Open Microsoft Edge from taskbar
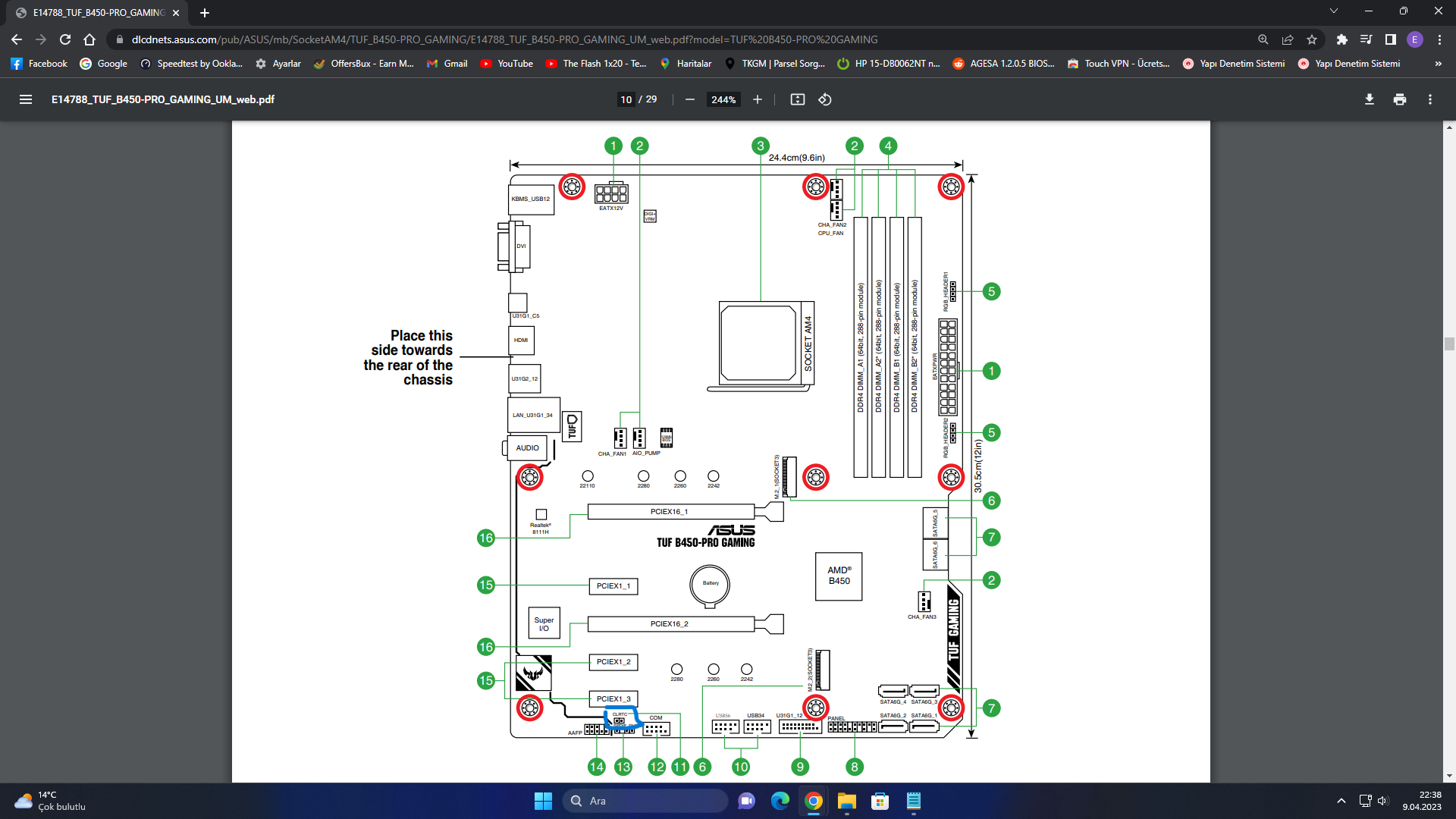1456x819 pixels. (x=780, y=801)
